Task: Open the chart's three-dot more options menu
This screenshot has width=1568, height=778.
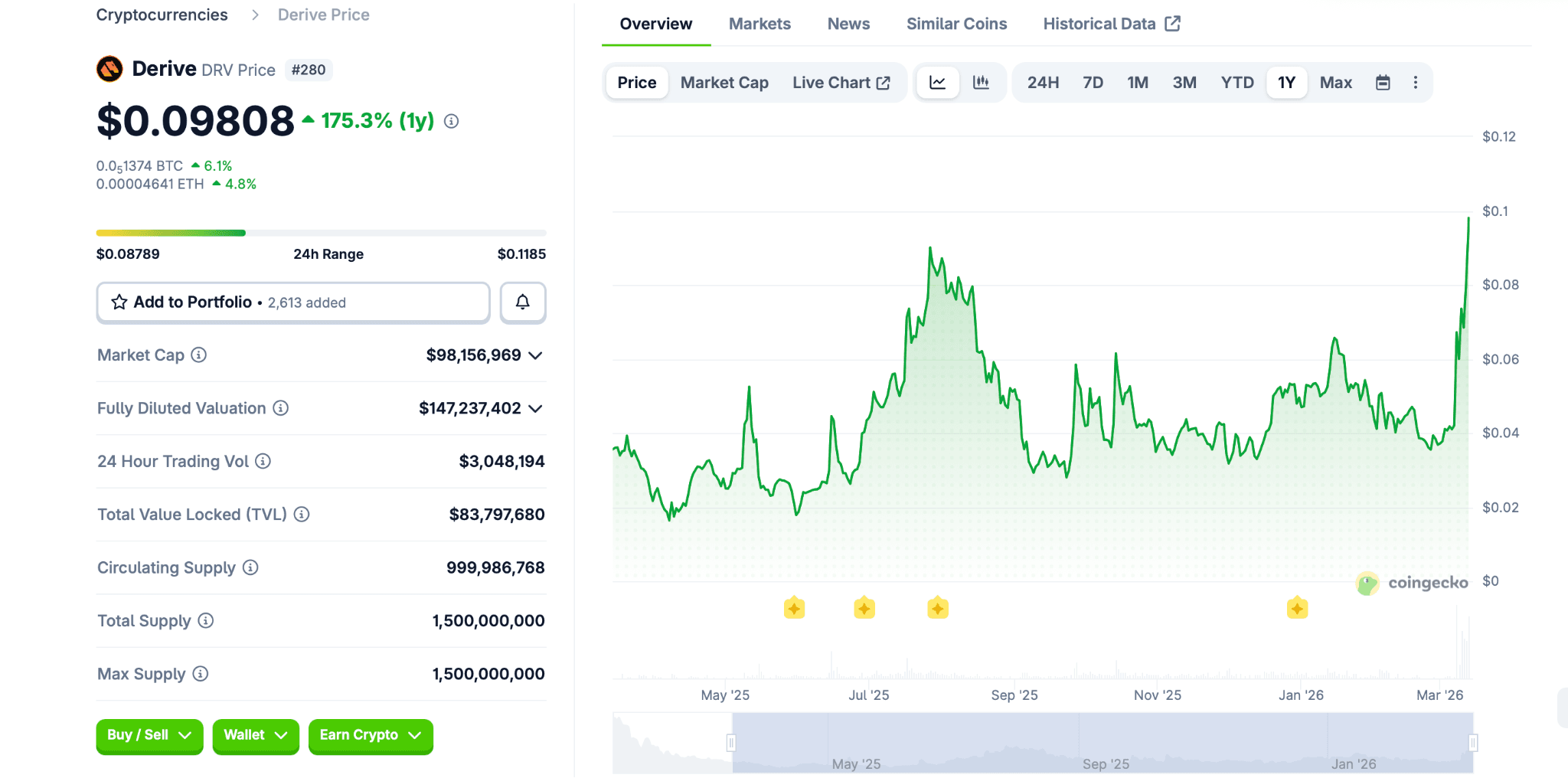Action: pos(1415,83)
